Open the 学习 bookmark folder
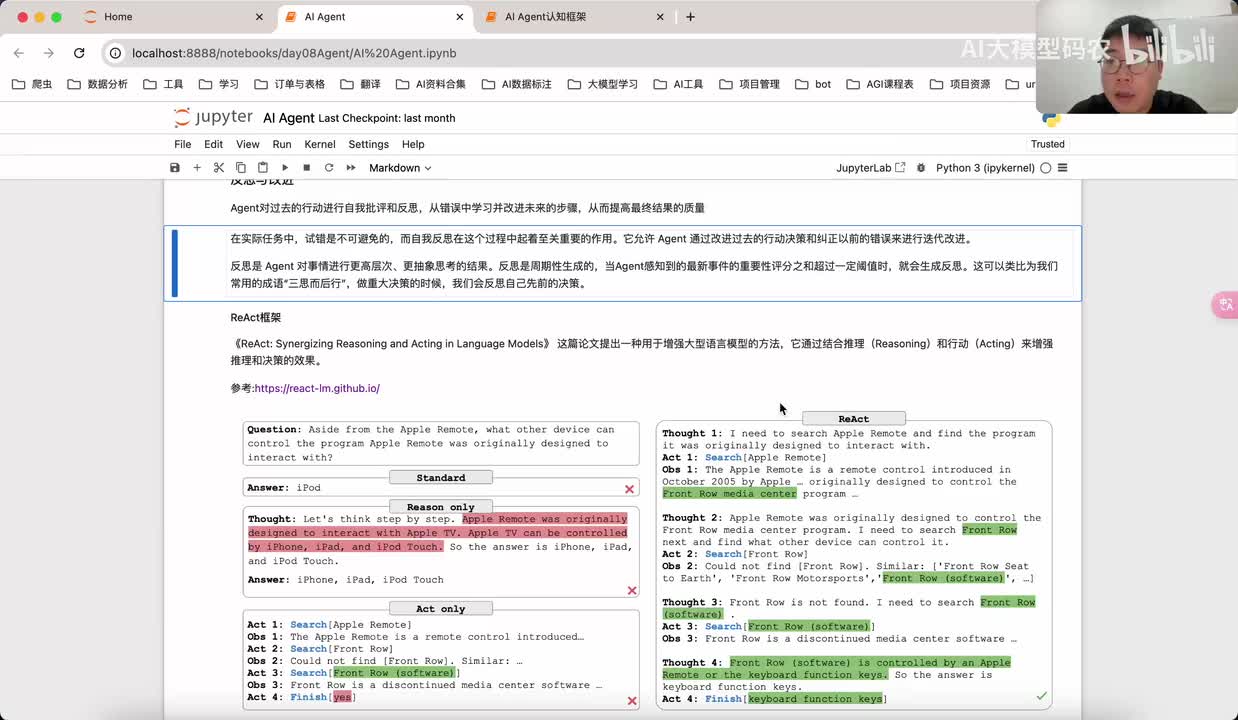This screenshot has width=1238, height=720. click(219, 84)
